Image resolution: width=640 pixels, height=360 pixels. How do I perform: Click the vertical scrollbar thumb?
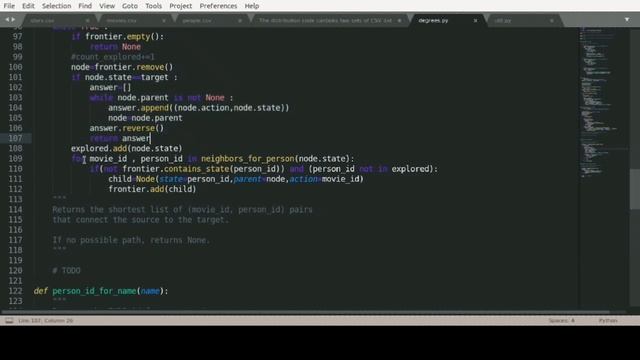634,189
